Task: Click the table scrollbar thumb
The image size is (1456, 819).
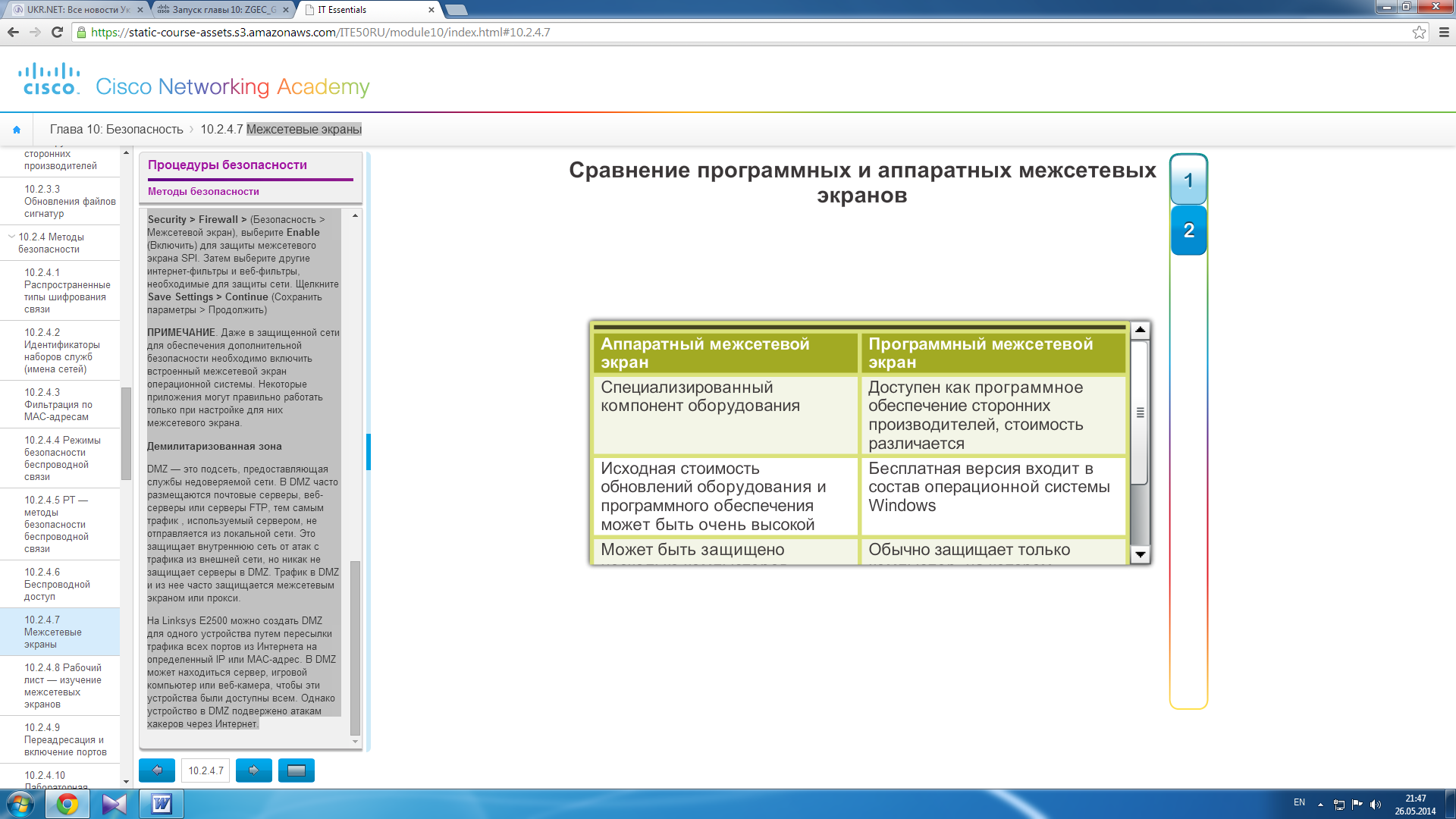Action: click(1140, 413)
